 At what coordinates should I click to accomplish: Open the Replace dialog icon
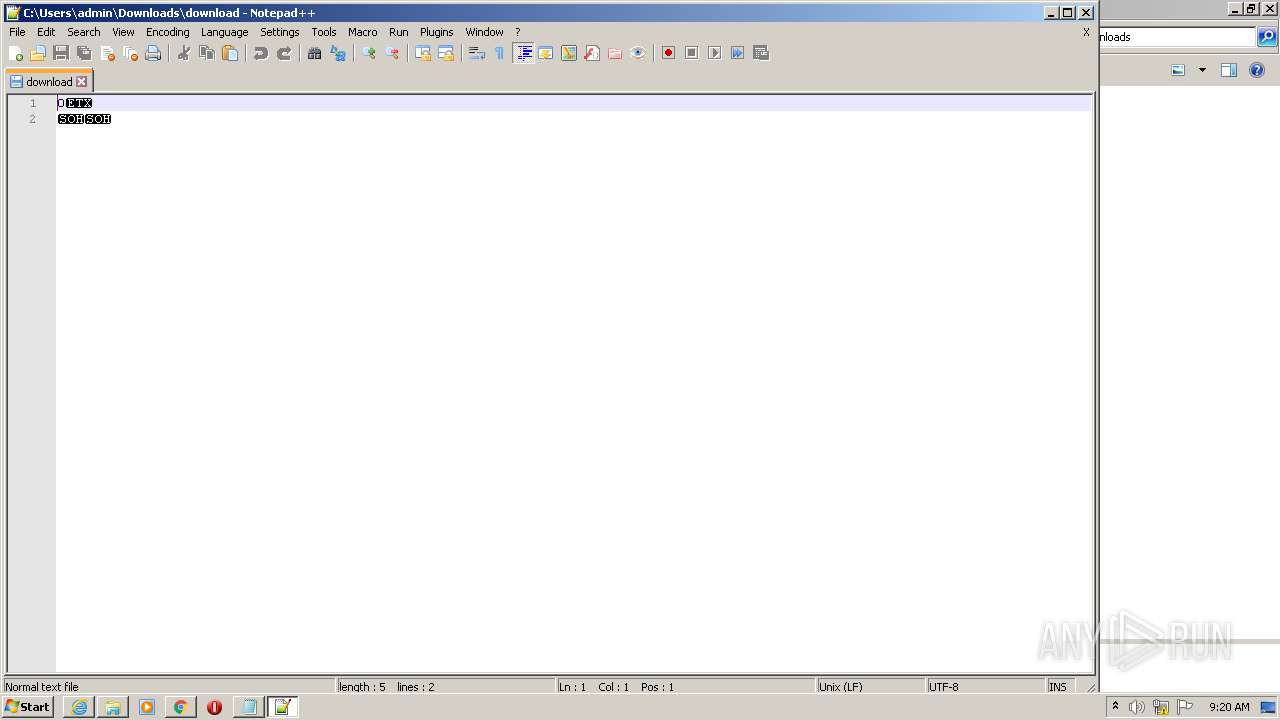tap(338, 53)
